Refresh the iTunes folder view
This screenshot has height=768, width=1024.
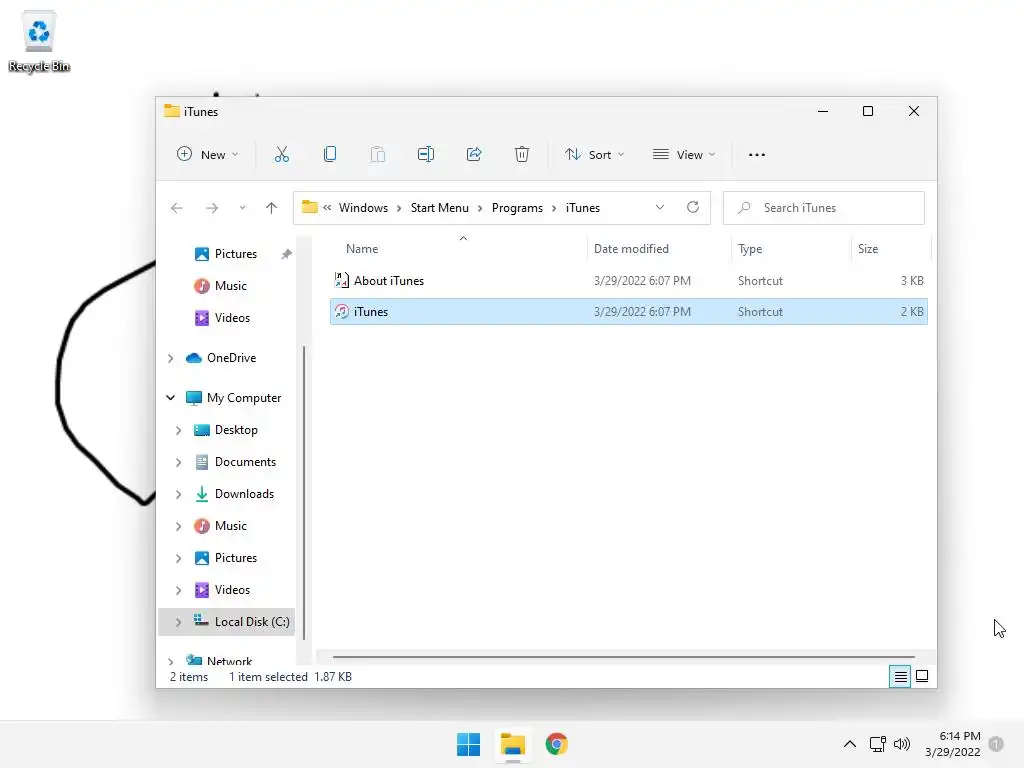[x=693, y=207]
